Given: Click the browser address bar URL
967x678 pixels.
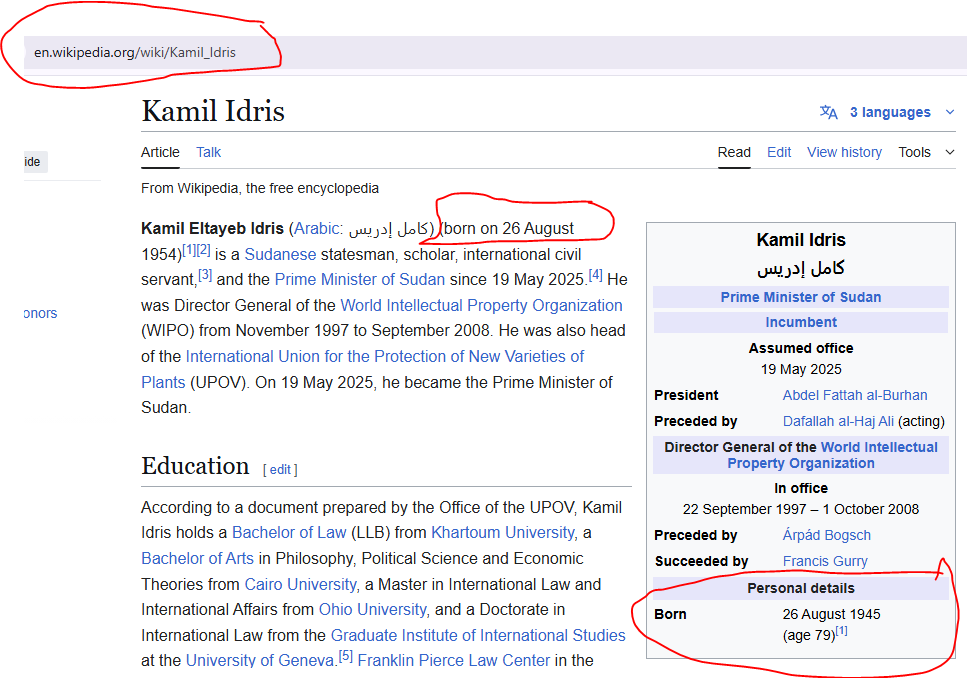Looking at the screenshot, I should pos(134,52).
